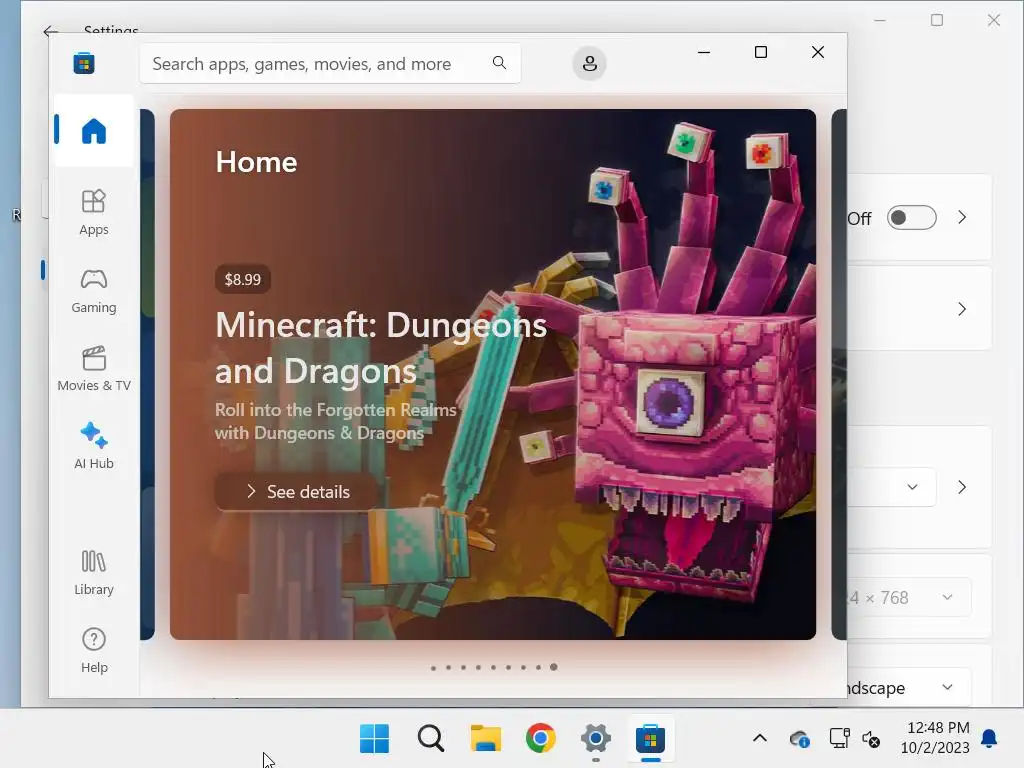Expand second Settings row chevron
This screenshot has height=768, width=1024.
(x=962, y=309)
